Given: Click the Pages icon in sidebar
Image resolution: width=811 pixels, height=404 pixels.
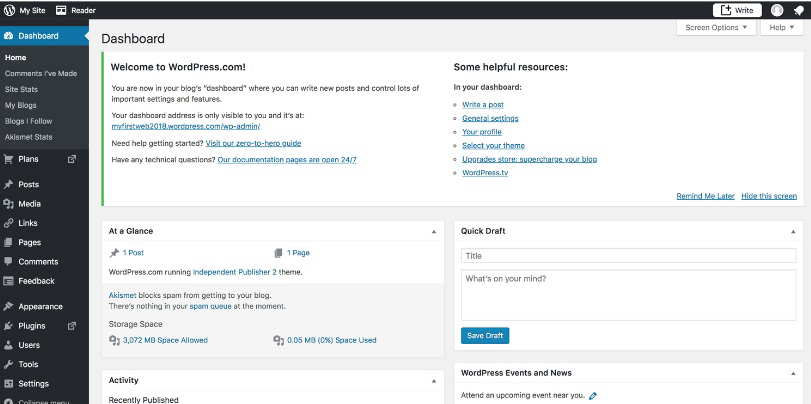Looking at the screenshot, I should coord(8,242).
